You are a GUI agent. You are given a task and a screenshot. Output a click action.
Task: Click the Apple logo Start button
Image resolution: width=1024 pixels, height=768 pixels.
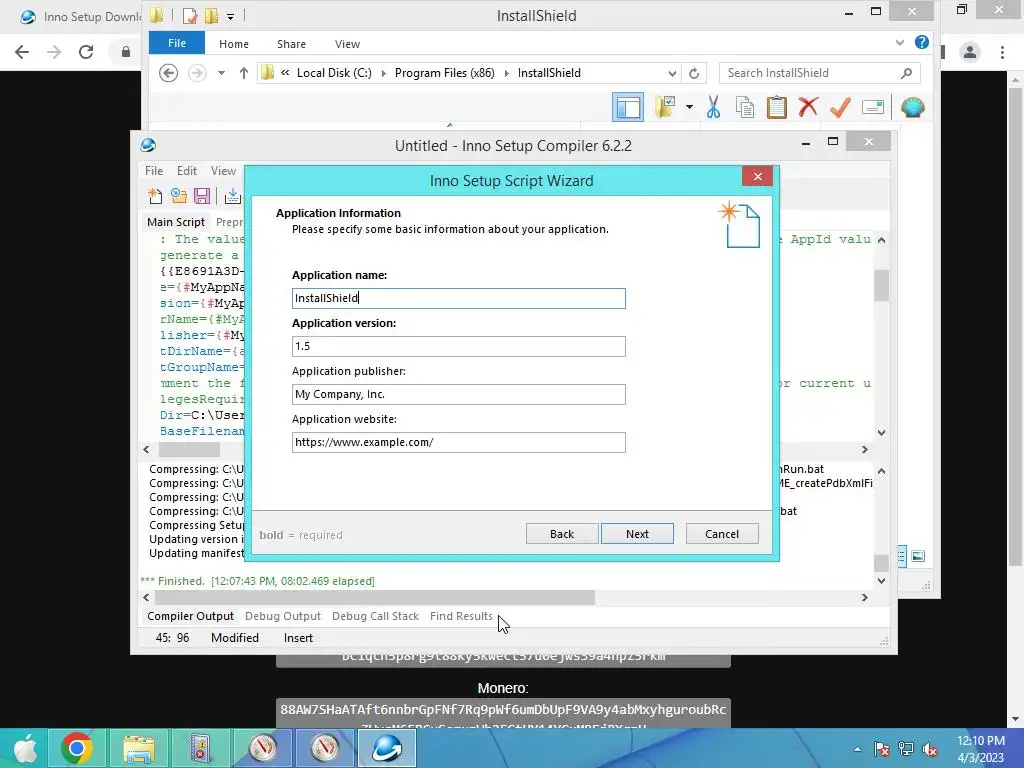coord(25,748)
